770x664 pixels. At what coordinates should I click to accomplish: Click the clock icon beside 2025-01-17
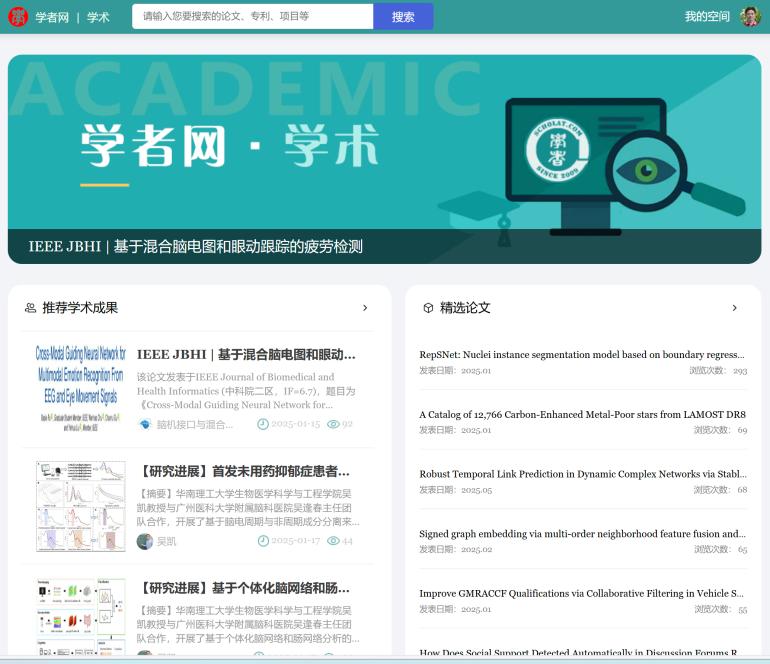(263, 541)
